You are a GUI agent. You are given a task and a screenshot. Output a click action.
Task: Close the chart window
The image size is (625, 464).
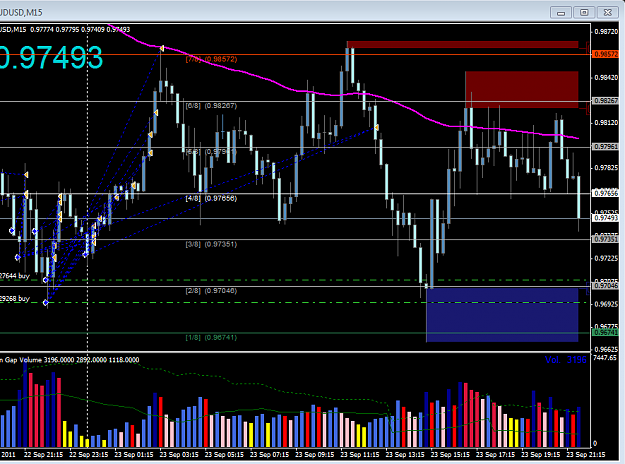[607, 13]
